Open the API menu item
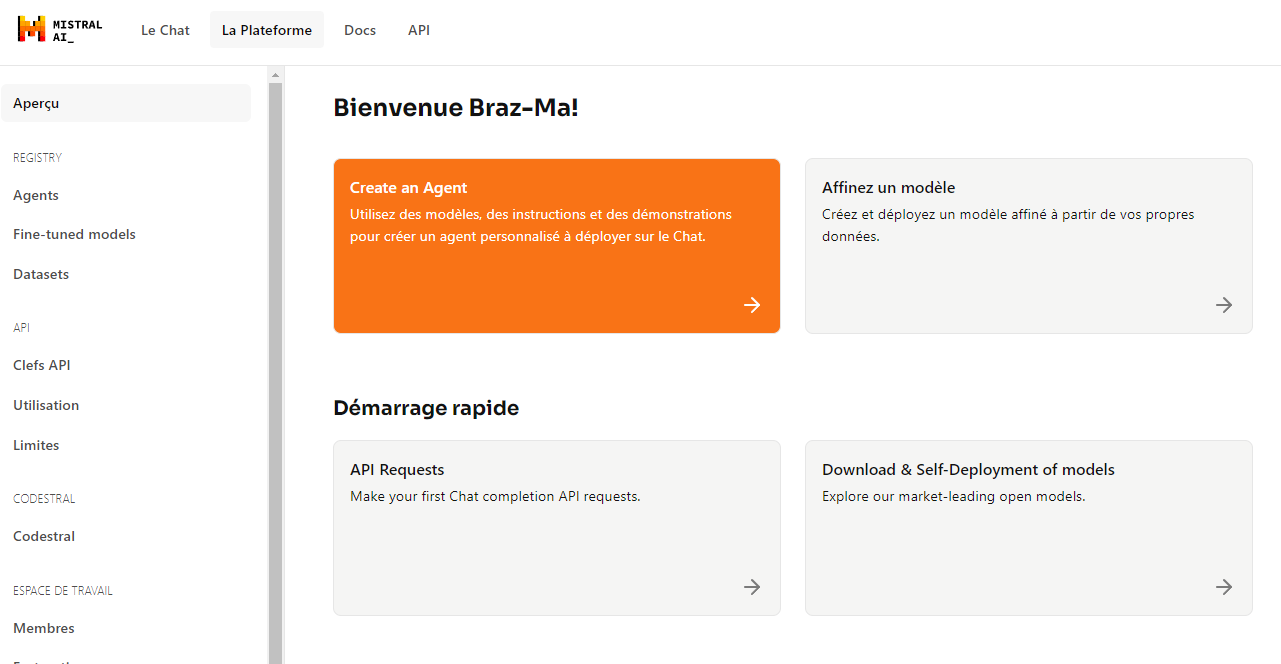The image size is (1281, 664). click(419, 30)
